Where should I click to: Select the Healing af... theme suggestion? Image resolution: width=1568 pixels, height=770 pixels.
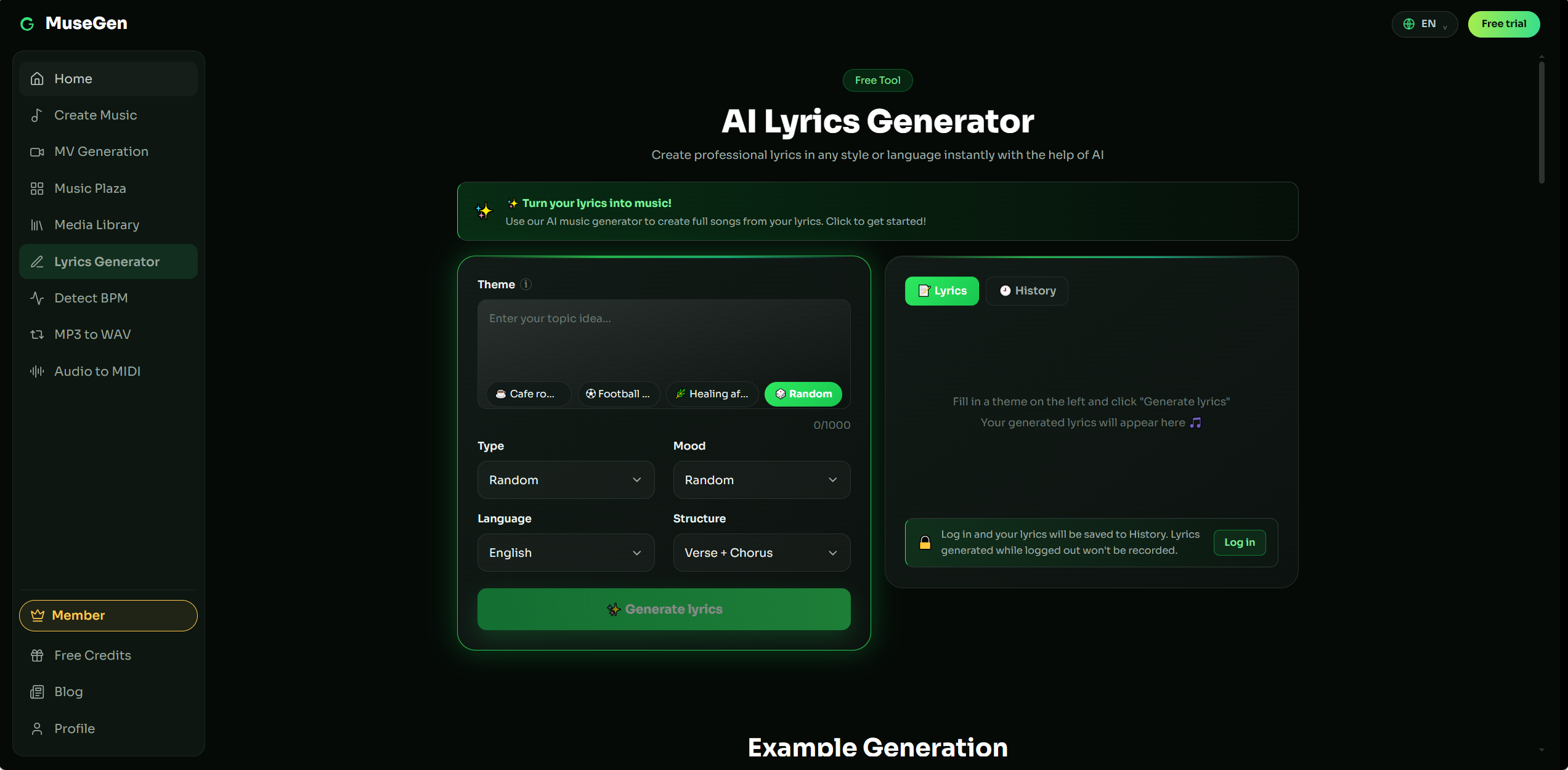point(712,394)
